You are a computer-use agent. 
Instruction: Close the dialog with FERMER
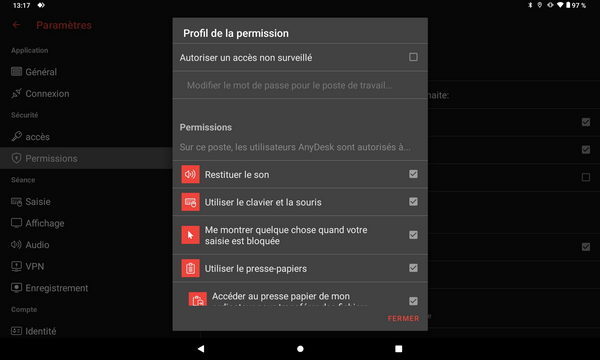point(403,318)
